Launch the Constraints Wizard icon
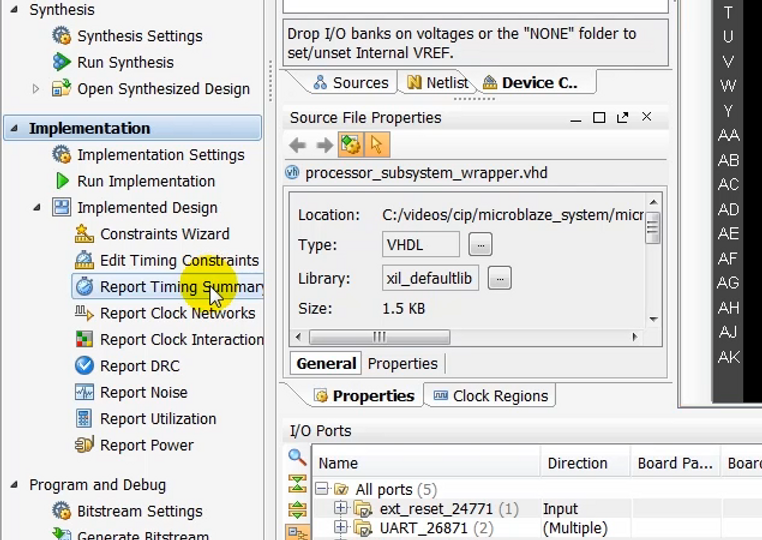Image resolution: width=762 pixels, height=540 pixels. [84, 234]
